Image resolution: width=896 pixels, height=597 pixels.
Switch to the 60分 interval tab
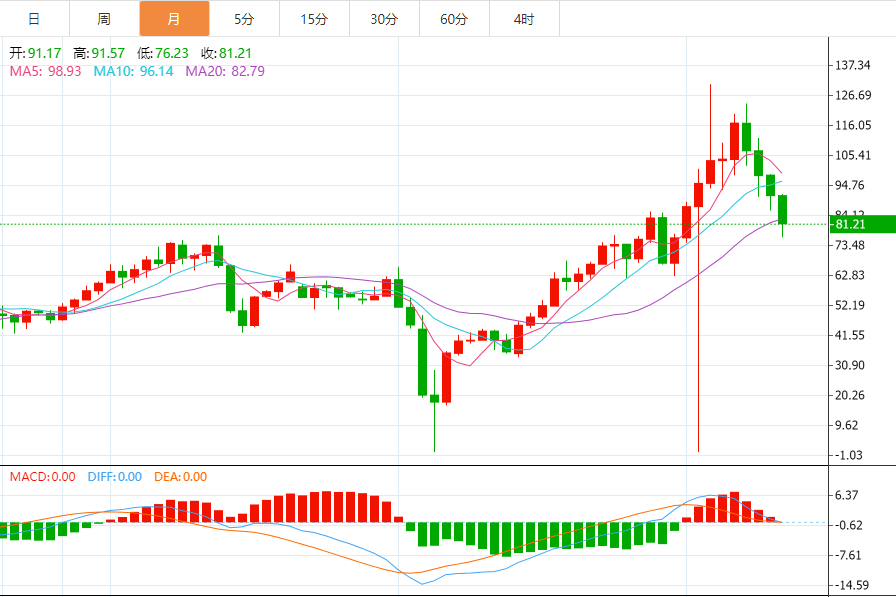(x=454, y=19)
